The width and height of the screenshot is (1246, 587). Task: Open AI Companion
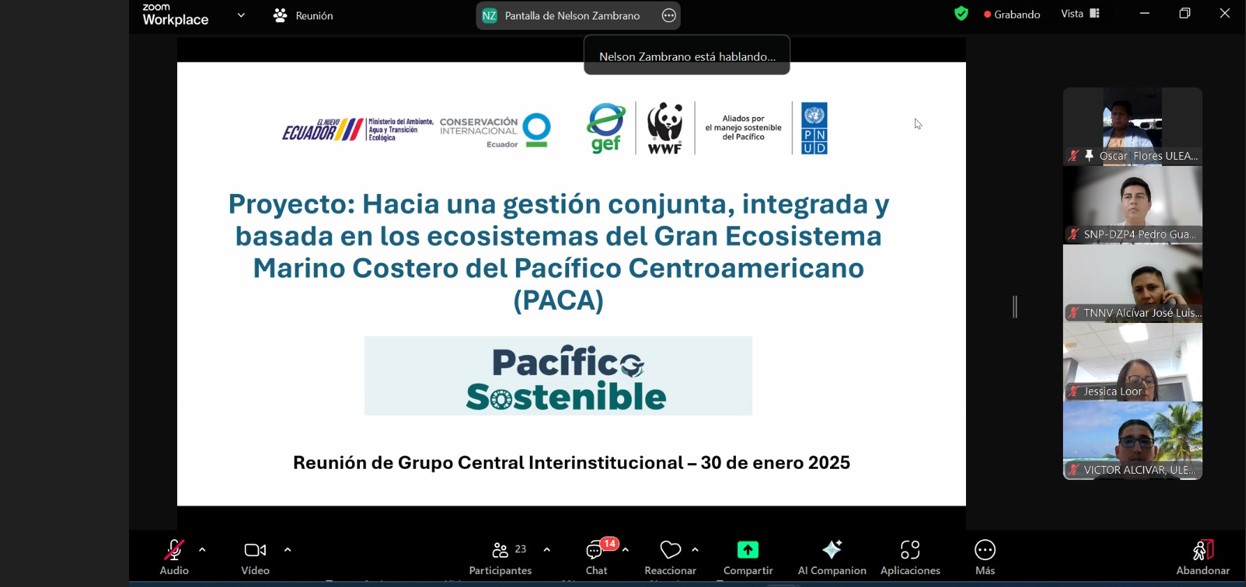point(831,556)
